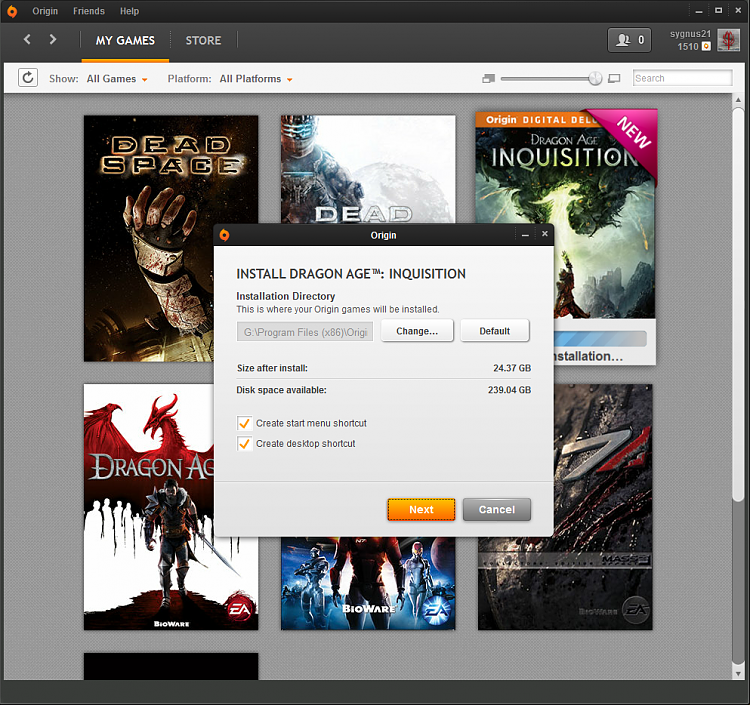Switch to the STORE tab
750x705 pixels.
(x=203, y=41)
